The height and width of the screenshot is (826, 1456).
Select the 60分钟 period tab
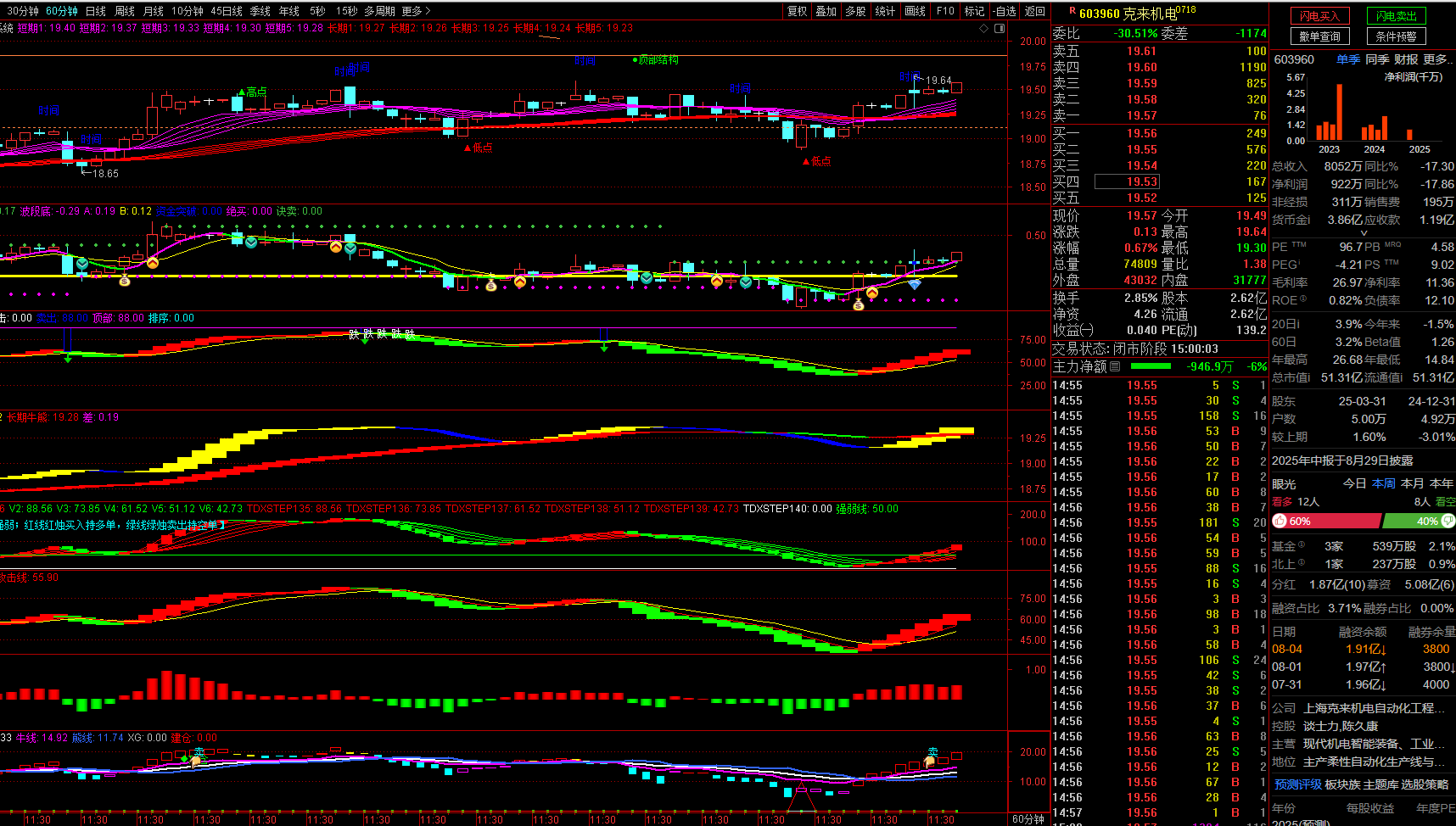point(62,11)
